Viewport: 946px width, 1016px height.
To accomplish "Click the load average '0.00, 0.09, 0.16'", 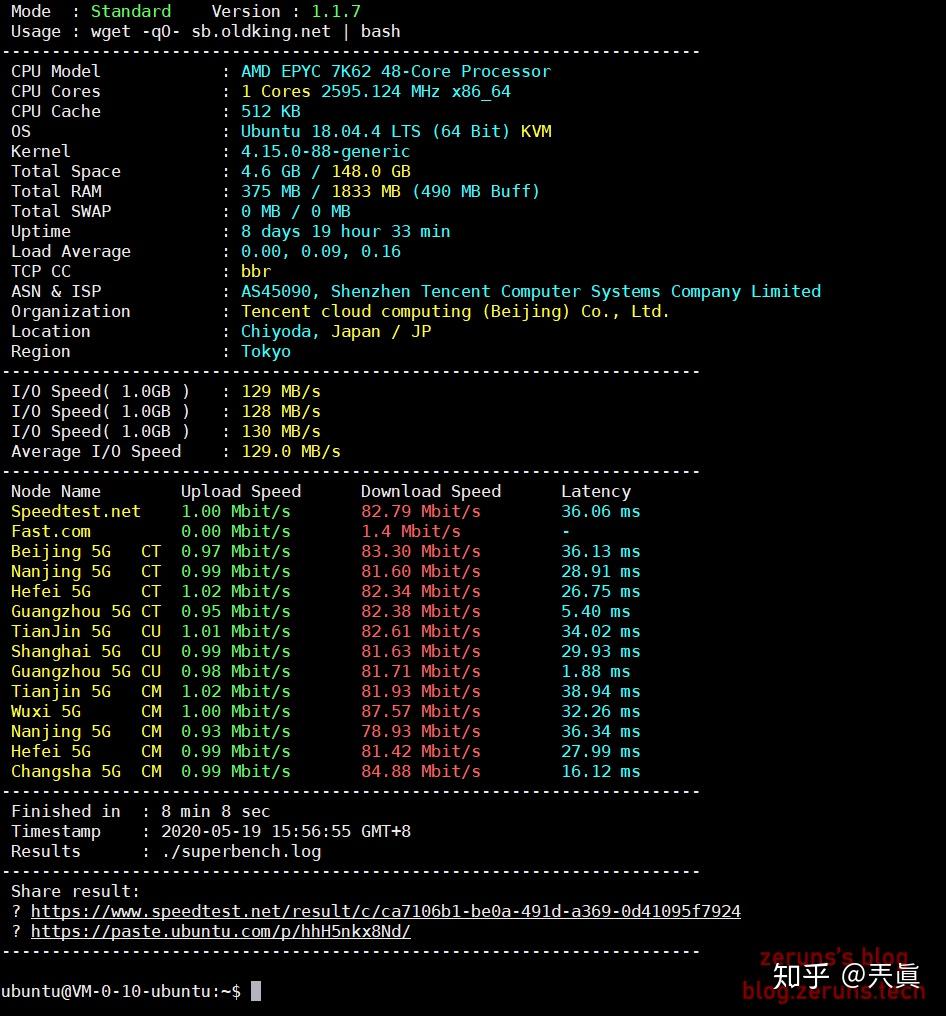I will pyautogui.click(x=321, y=251).
